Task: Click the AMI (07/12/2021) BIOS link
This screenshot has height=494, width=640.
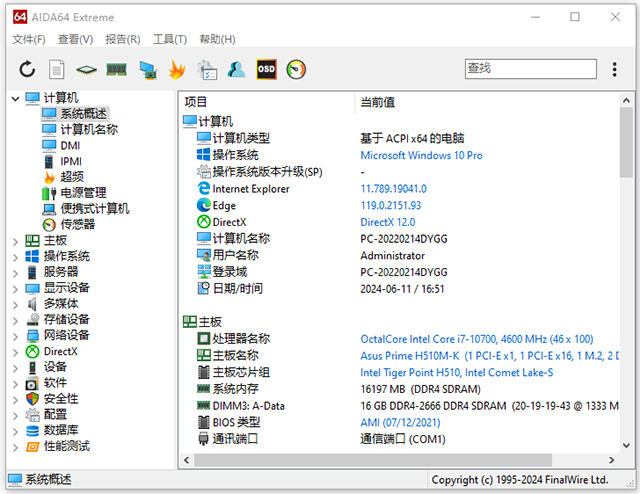Action: (400, 423)
